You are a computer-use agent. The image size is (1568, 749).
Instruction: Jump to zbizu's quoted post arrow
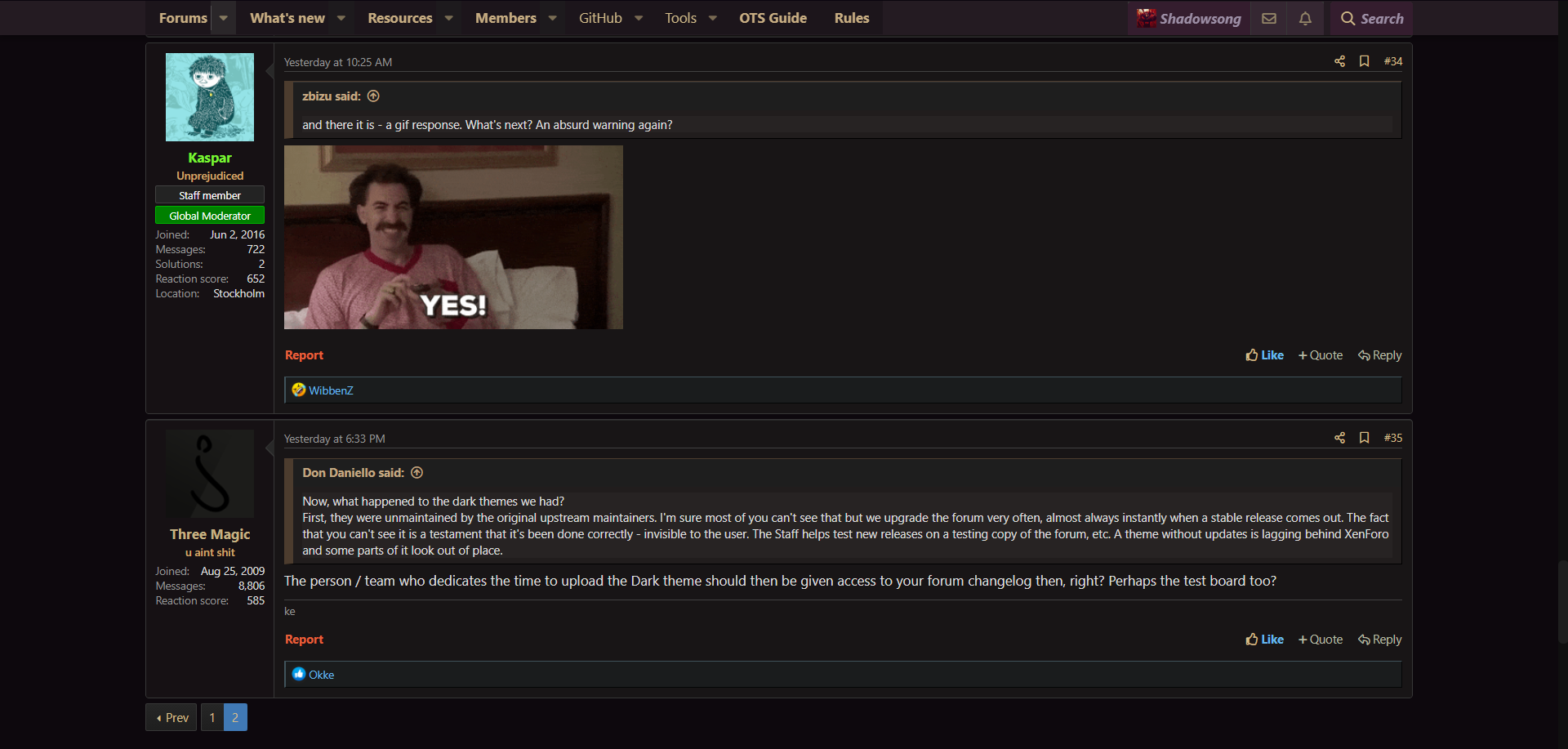pos(373,96)
